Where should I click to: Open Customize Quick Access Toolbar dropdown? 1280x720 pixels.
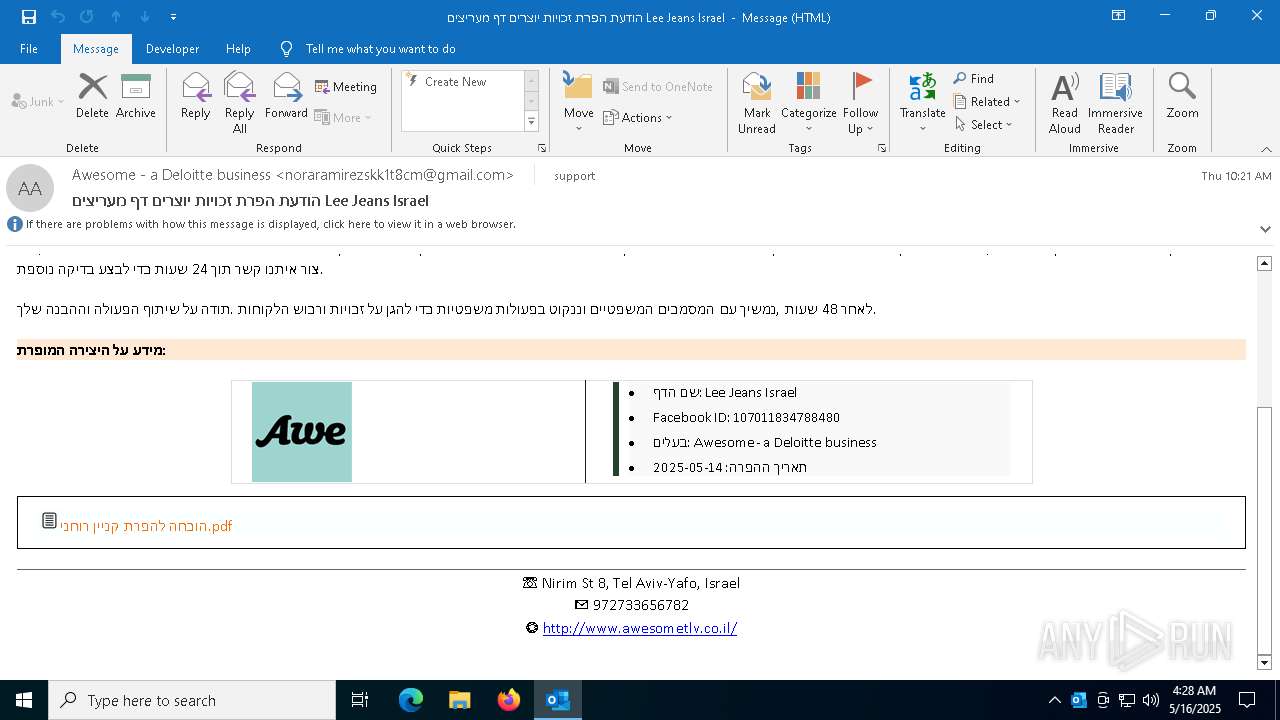point(173,17)
